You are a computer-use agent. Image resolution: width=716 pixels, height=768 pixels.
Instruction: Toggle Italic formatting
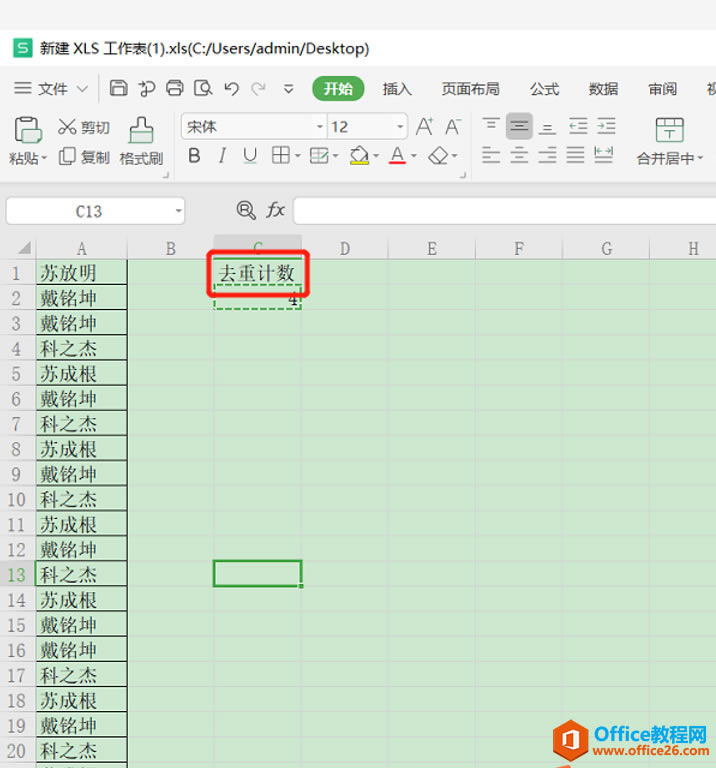click(222, 156)
